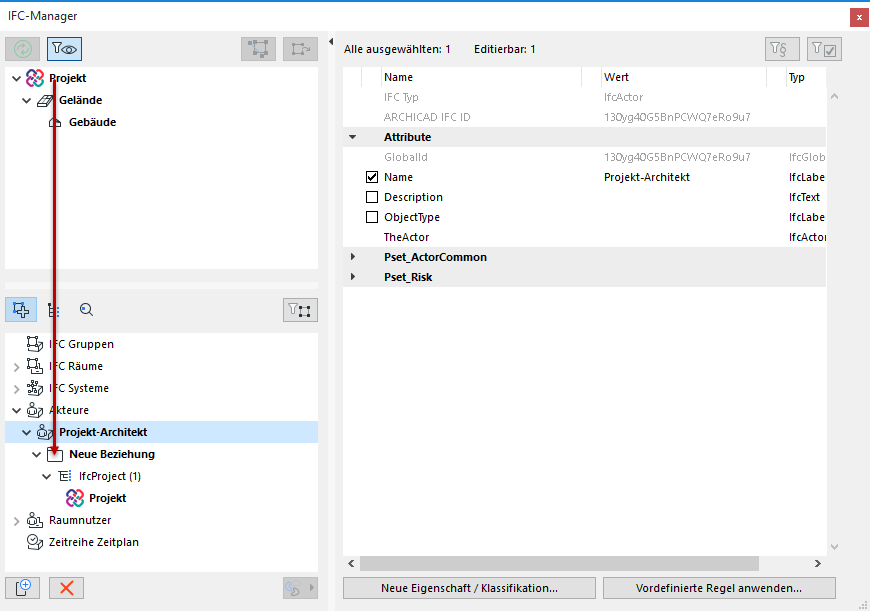Click the vertical scroll down arrow

(834, 547)
